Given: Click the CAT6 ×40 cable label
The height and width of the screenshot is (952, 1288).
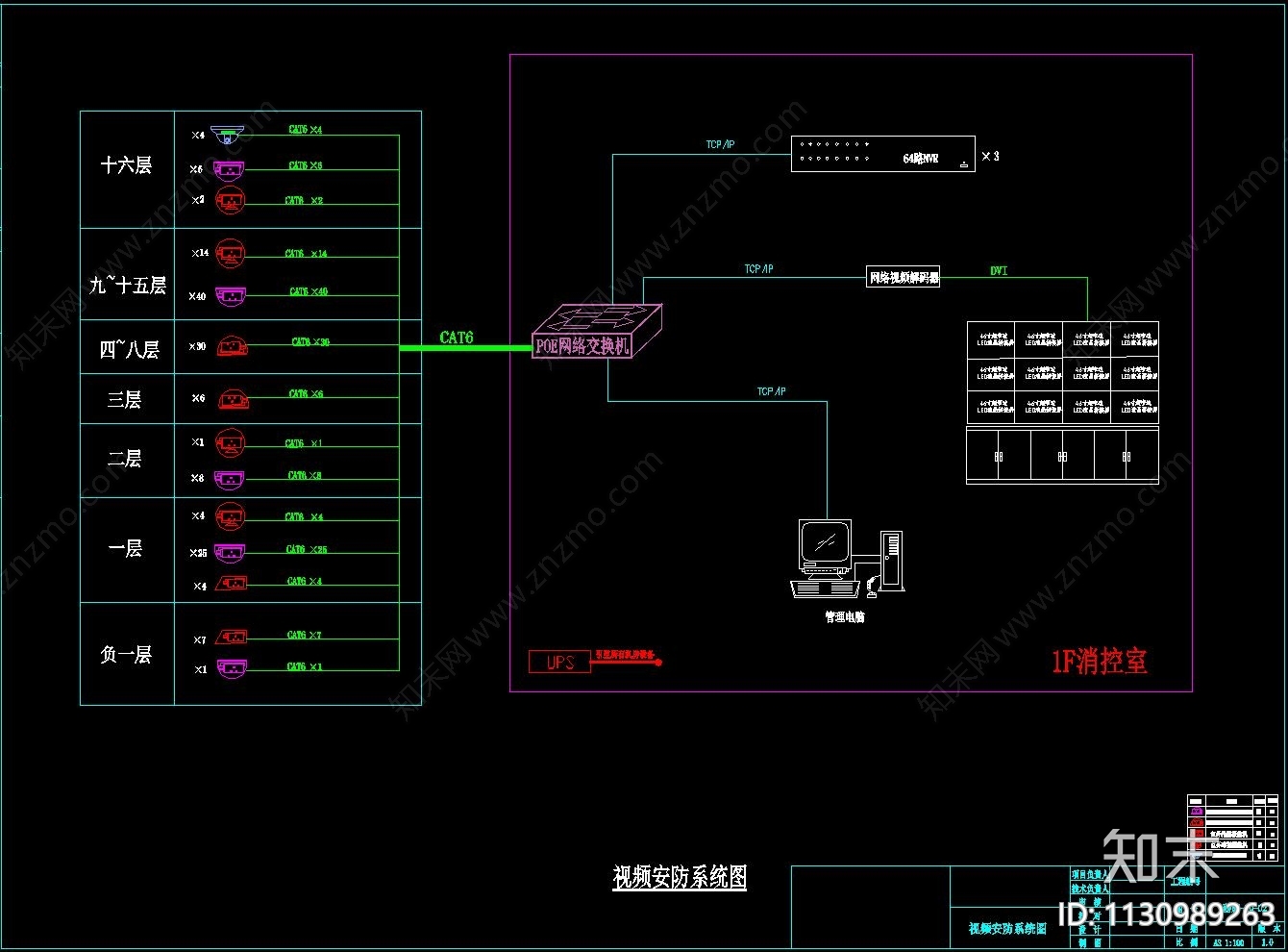Looking at the screenshot, I should click(309, 291).
